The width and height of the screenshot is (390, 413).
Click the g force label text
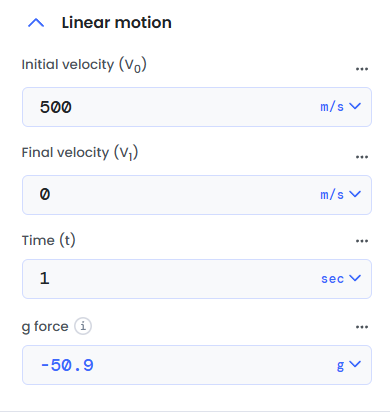coord(45,326)
